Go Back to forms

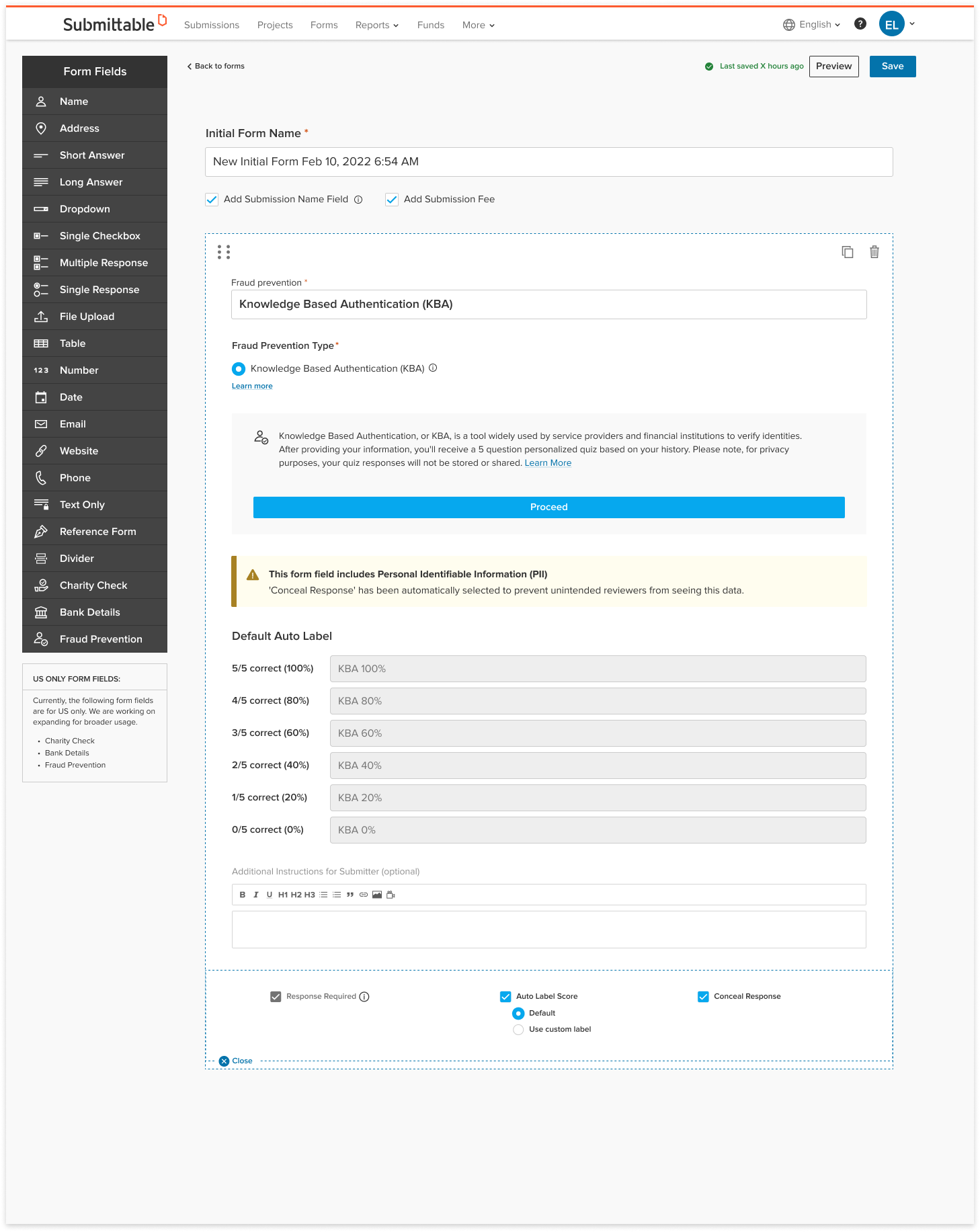(x=216, y=66)
